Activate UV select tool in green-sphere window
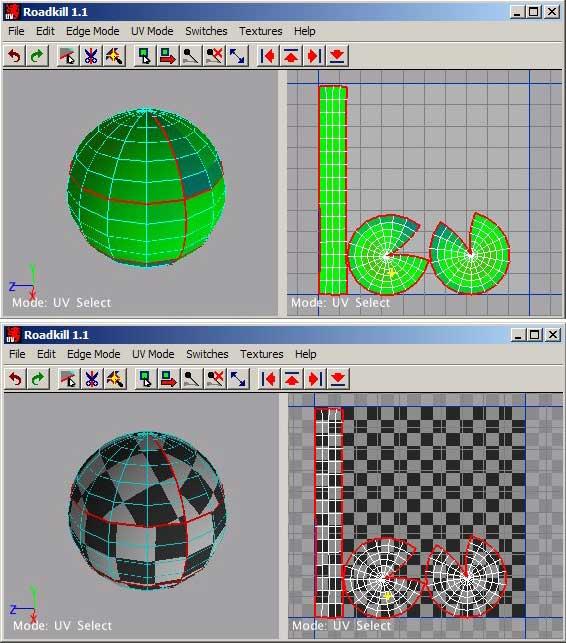 pos(145,55)
